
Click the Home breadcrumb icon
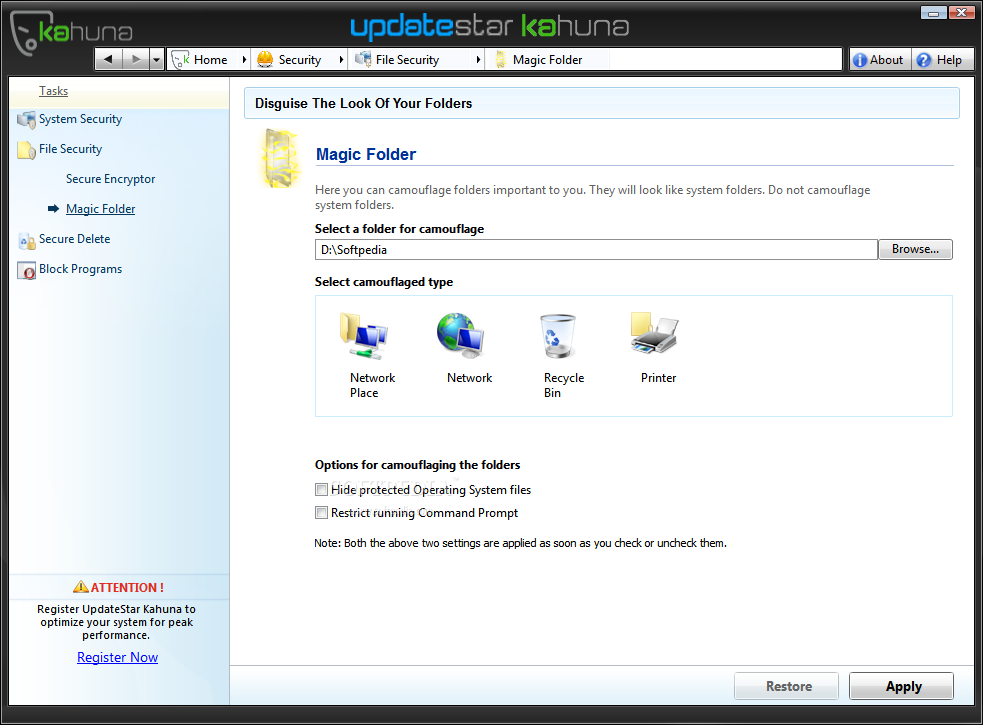point(181,60)
